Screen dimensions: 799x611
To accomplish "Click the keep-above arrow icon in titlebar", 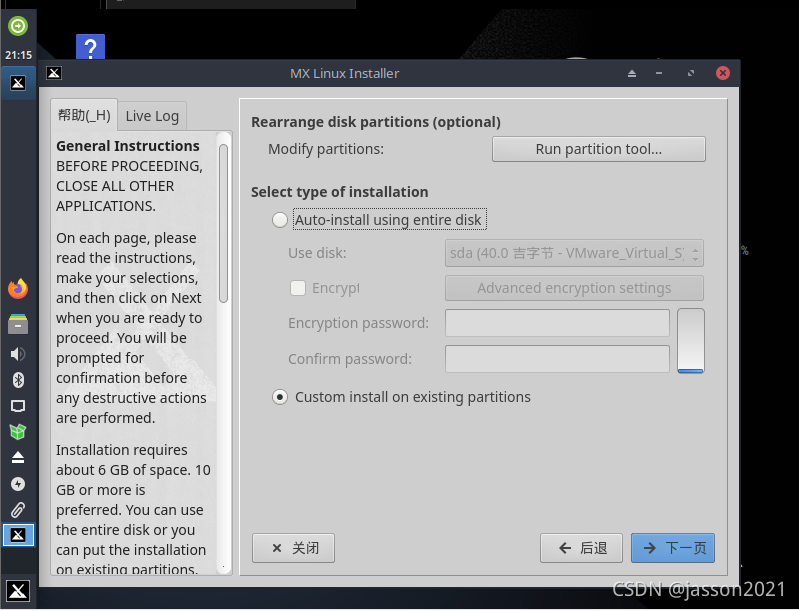I will (x=632, y=73).
